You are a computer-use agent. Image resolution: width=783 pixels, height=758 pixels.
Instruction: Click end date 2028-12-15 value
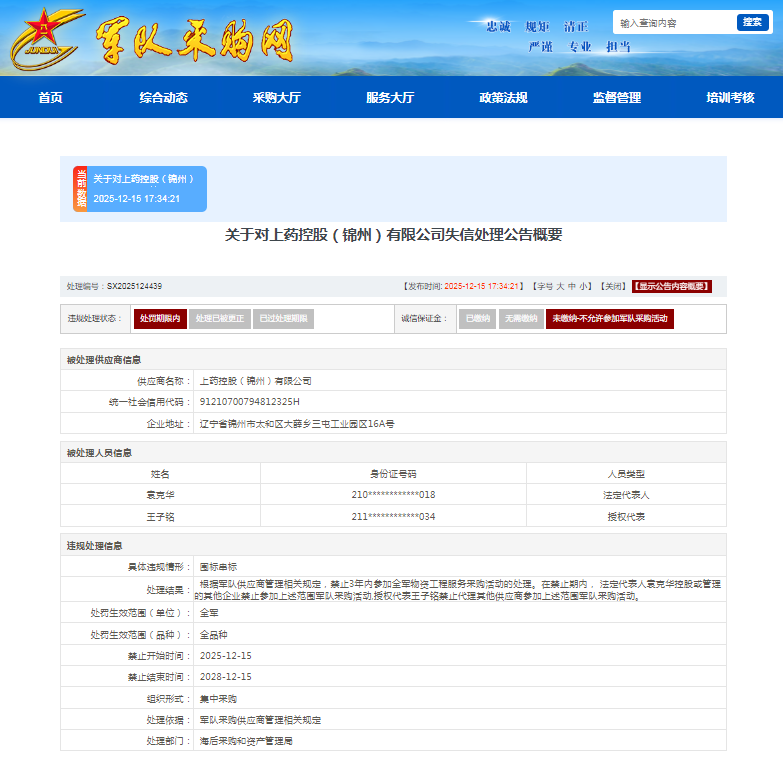pyautogui.click(x=226, y=677)
